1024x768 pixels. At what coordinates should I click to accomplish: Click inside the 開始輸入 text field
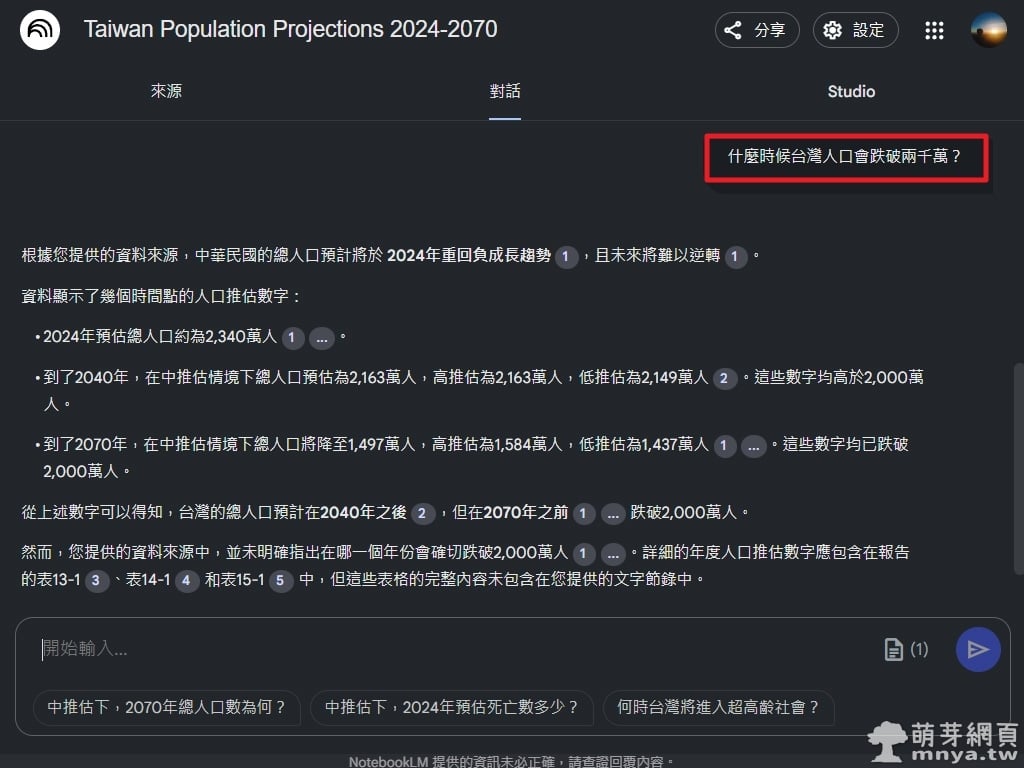[x=450, y=649]
